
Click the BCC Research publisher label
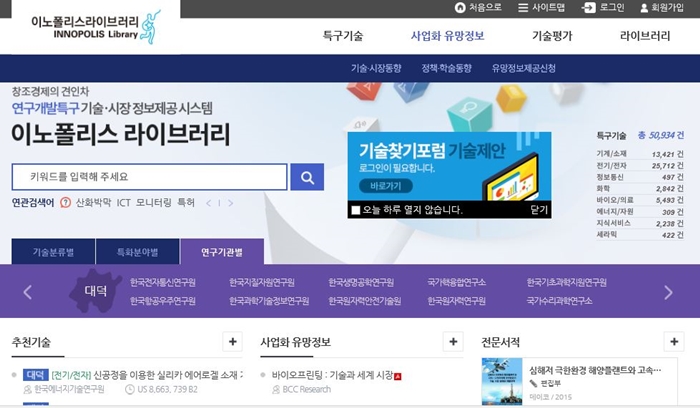[x=307, y=389]
